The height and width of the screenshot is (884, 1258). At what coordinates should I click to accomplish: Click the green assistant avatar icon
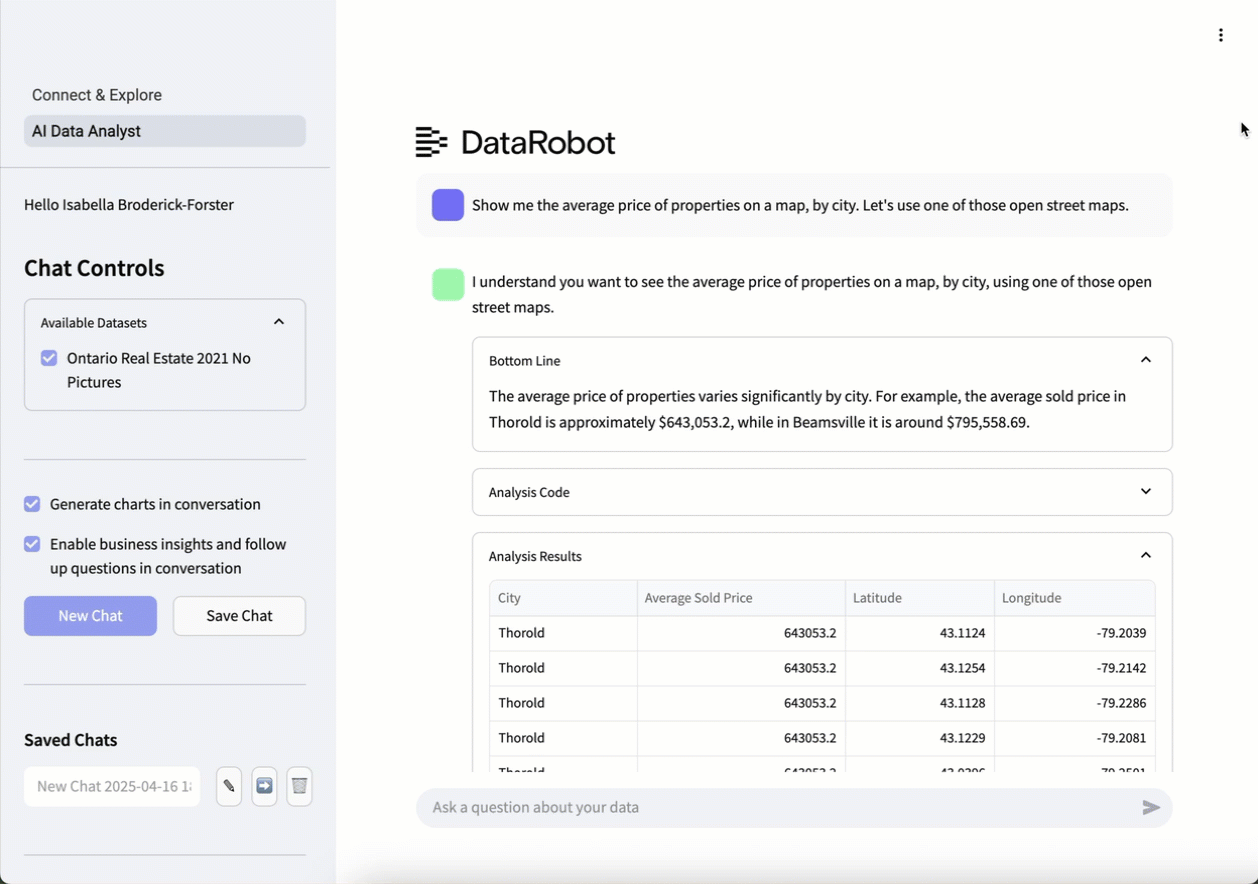point(448,284)
